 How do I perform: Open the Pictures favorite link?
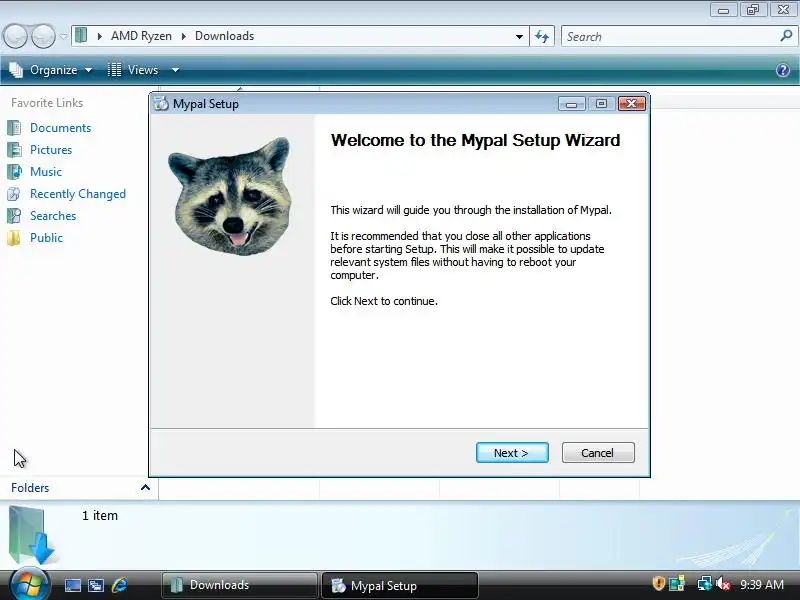tap(51, 149)
